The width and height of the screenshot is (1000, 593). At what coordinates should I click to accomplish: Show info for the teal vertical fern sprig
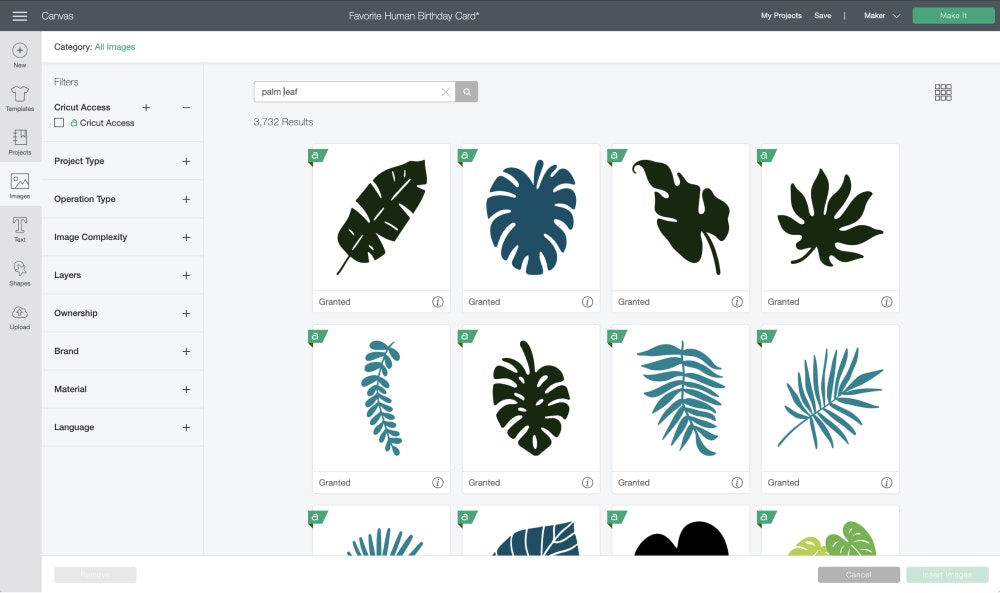[438, 483]
